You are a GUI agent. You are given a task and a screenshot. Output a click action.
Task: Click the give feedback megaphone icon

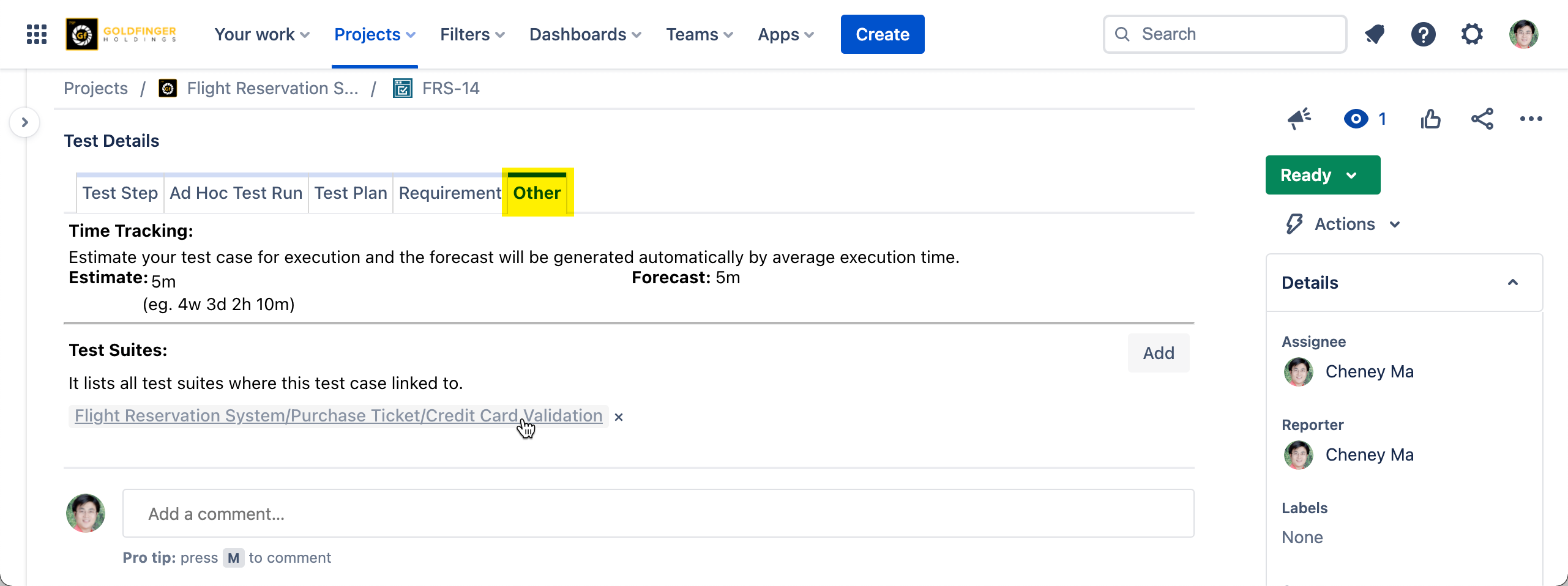pos(1299,119)
